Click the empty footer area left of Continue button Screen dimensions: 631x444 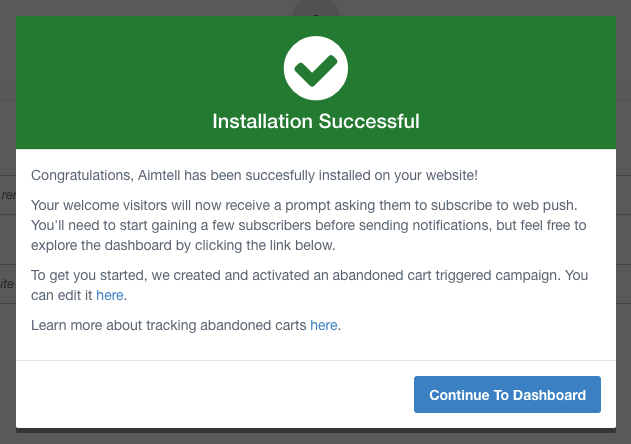pos(200,394)
